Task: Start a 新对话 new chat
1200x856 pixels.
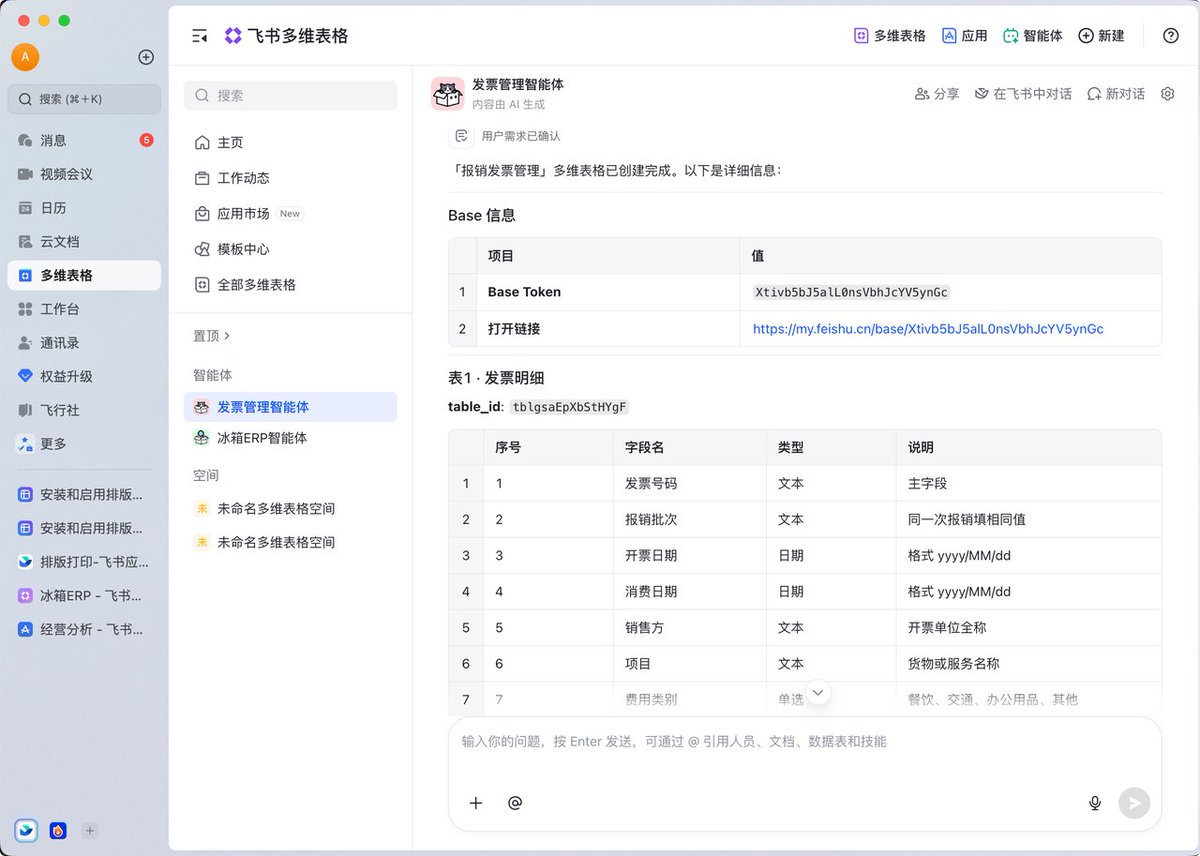Action: tap(1116, 94)
